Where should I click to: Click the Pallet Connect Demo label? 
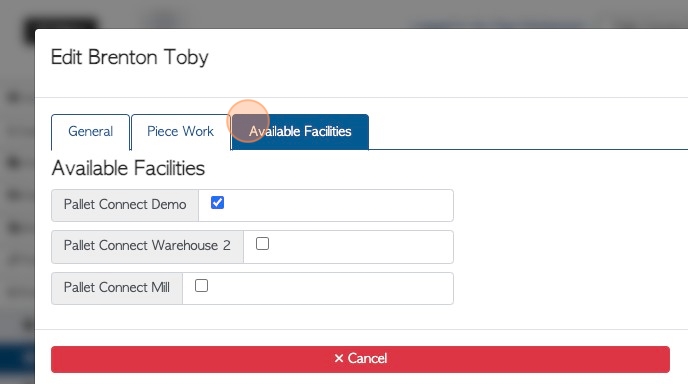pos(125,205)
